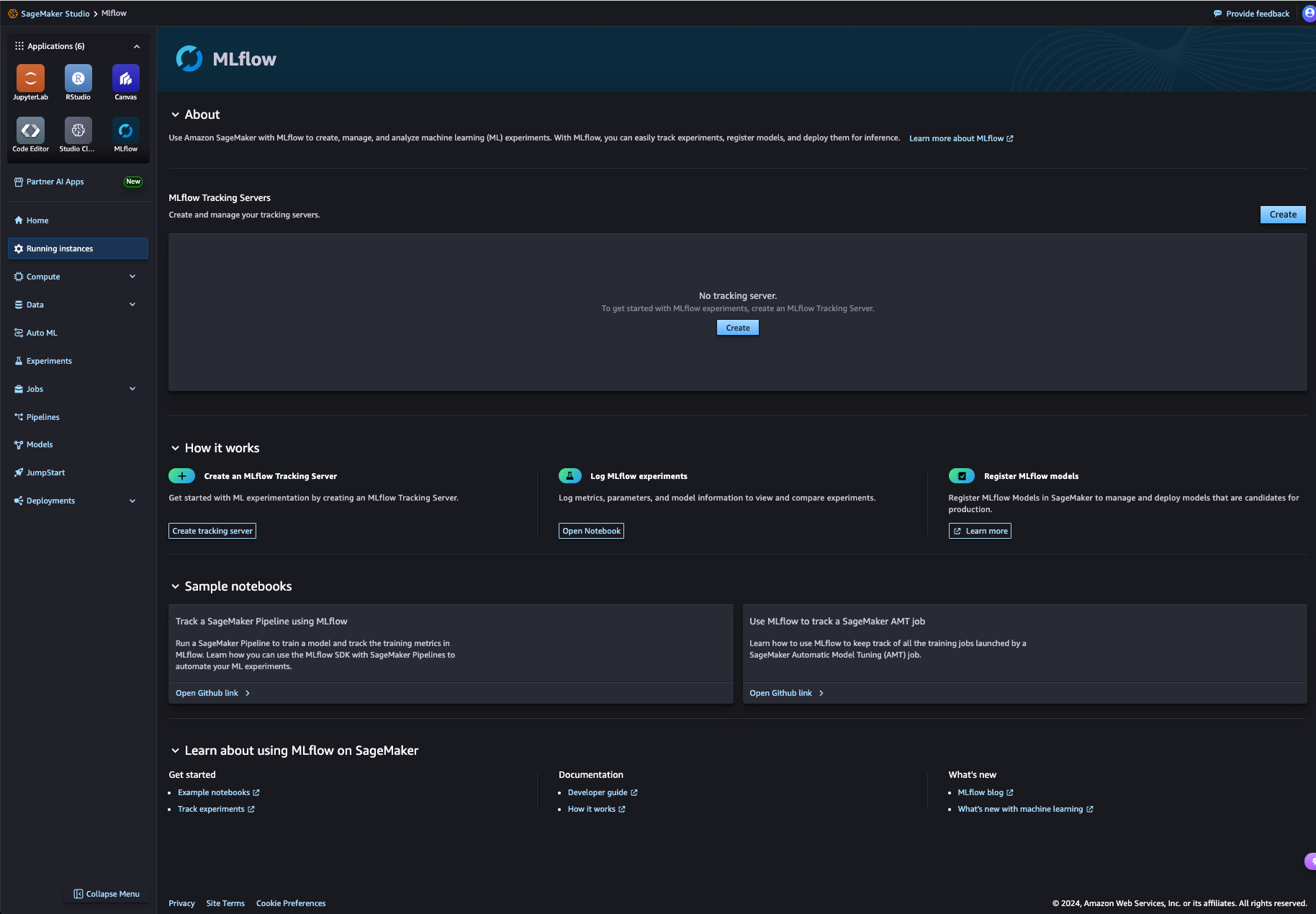Viewport: 1316px width, 914px height.
Task: Click Create button under No tracking server
Action: point(738,328)
